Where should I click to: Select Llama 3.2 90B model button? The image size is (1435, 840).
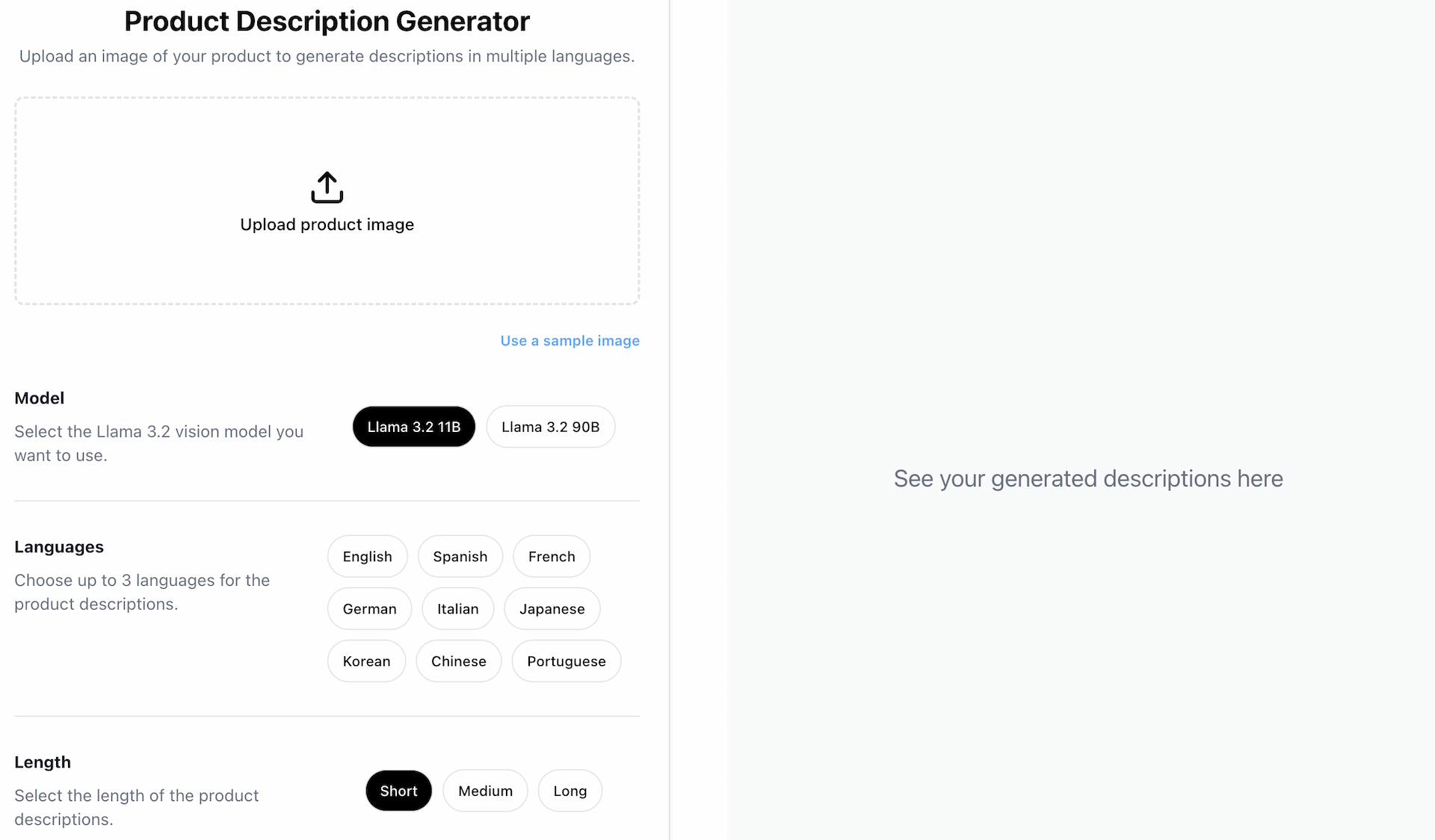coord(550,426)
